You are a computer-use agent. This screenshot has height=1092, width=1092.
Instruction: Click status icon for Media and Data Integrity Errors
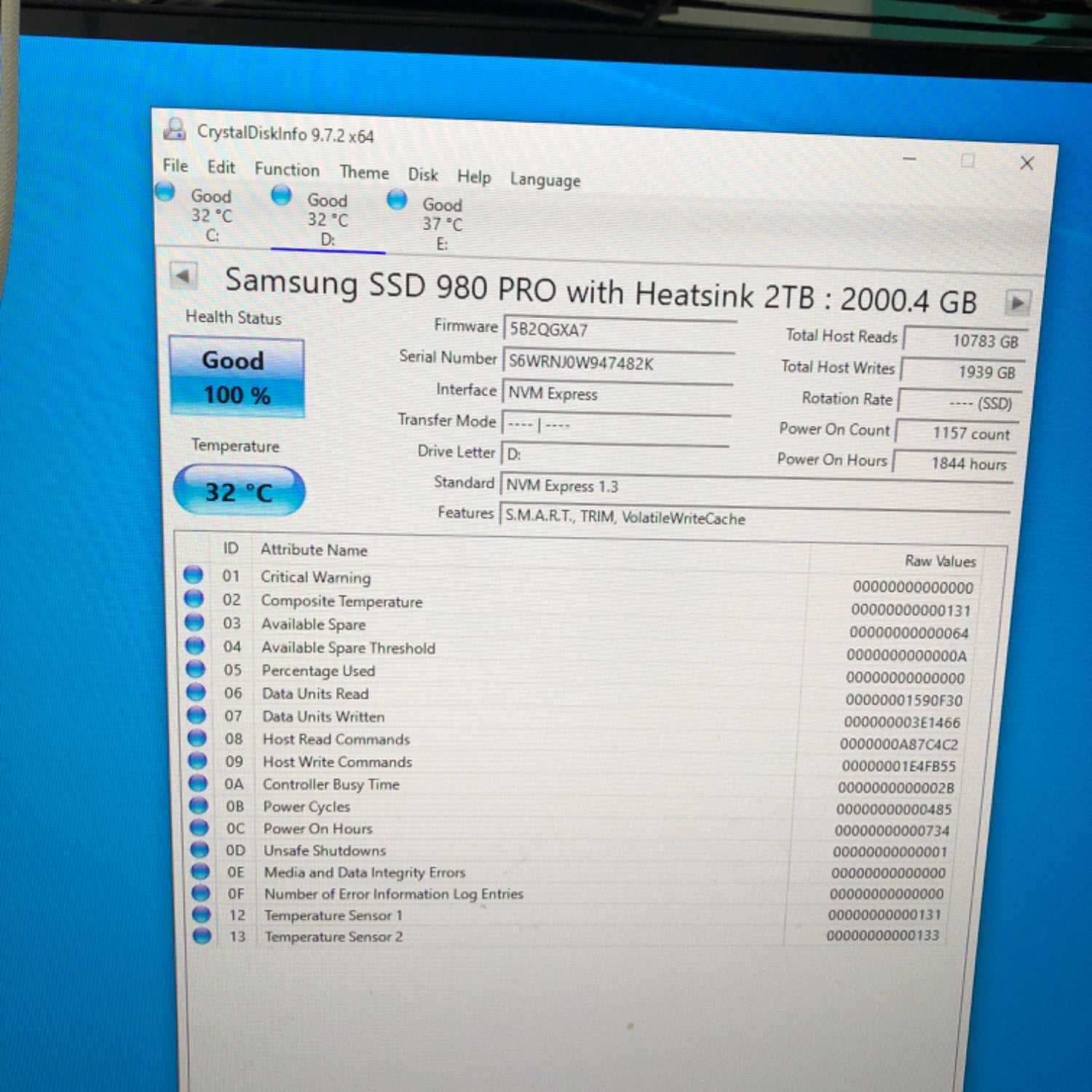201,871
